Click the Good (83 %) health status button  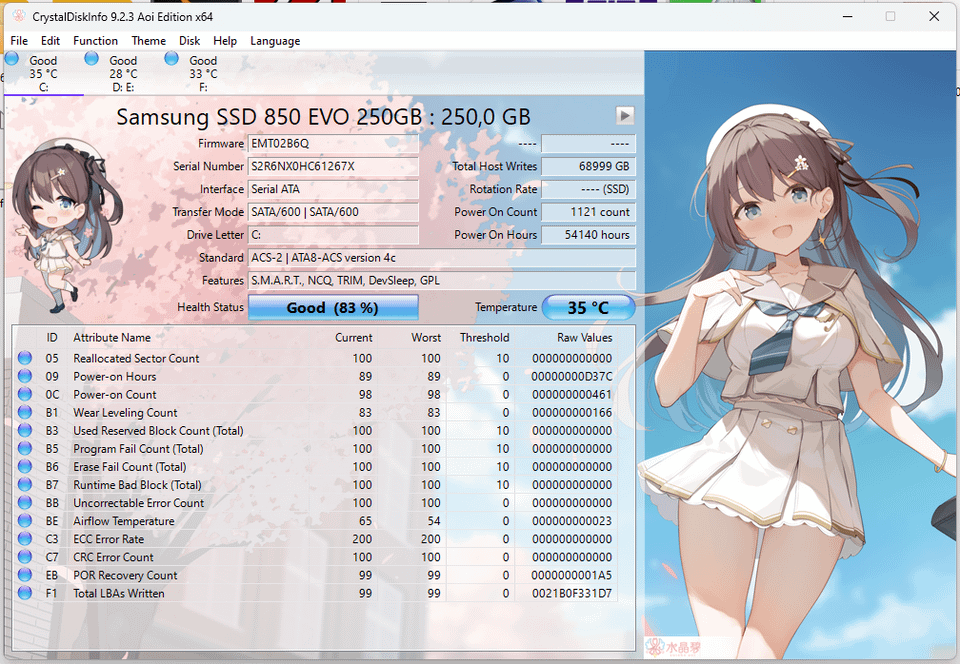tap(333, 307)
